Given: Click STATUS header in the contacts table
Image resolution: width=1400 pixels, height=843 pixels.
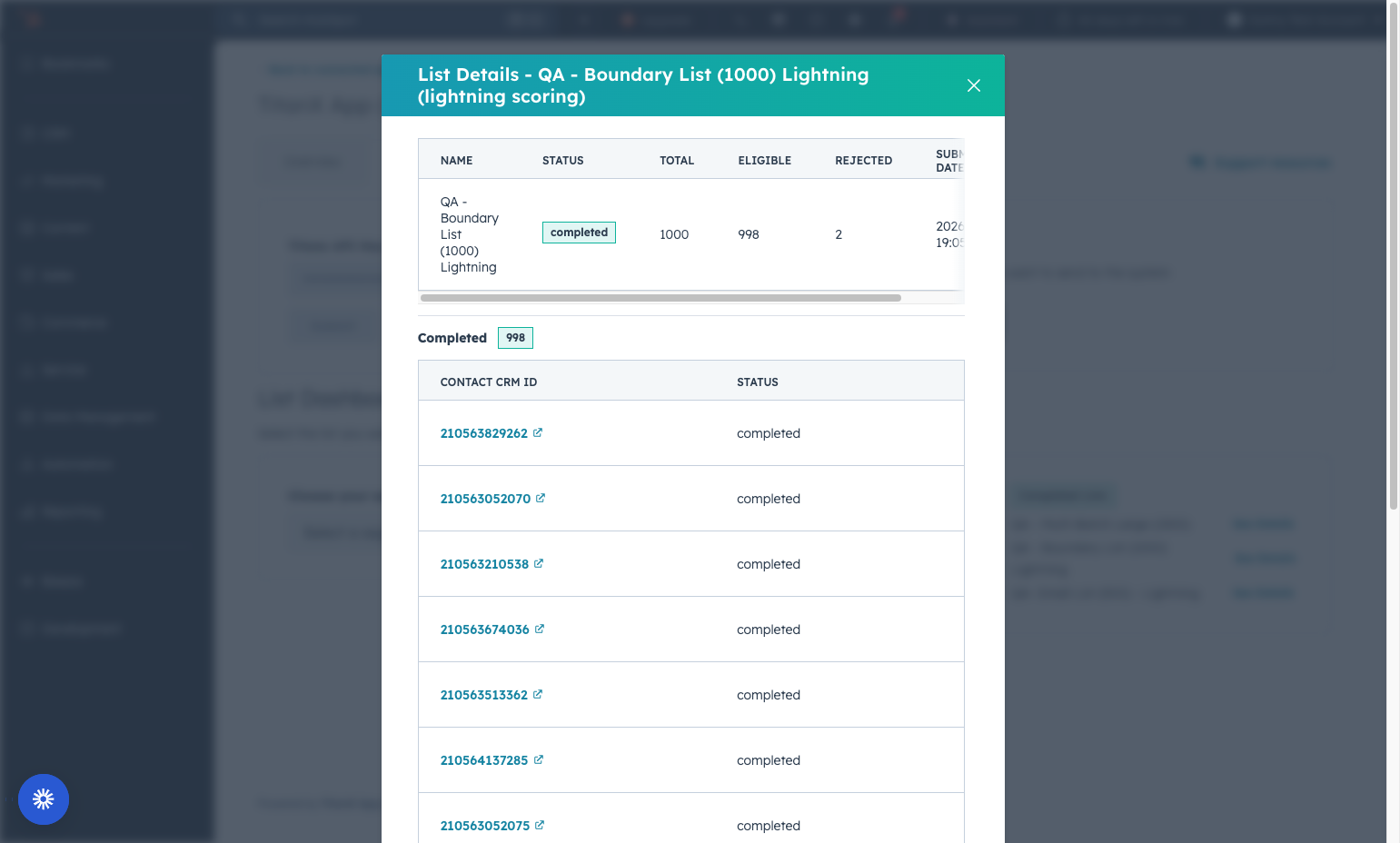Looking at the screenshot, I should [x=758, y=382].
